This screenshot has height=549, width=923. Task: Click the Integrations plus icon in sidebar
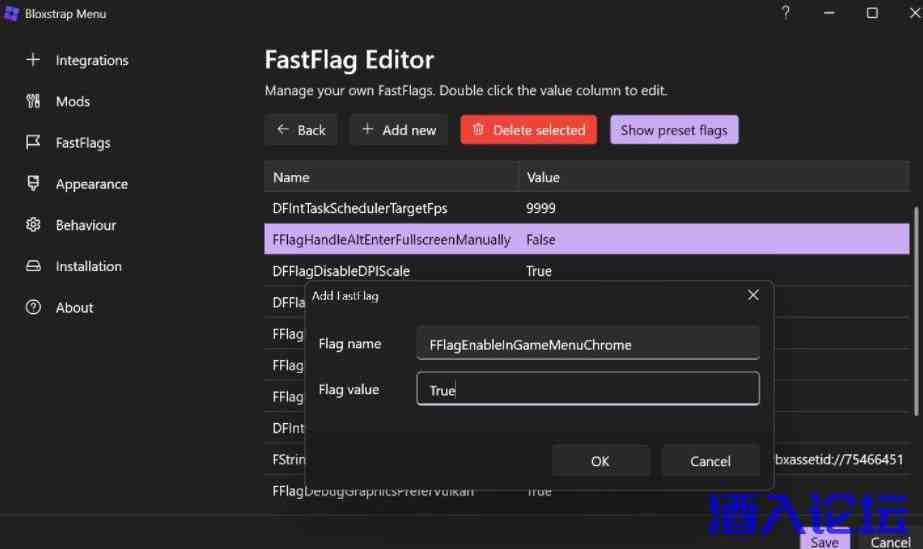[x=33, y=60]
